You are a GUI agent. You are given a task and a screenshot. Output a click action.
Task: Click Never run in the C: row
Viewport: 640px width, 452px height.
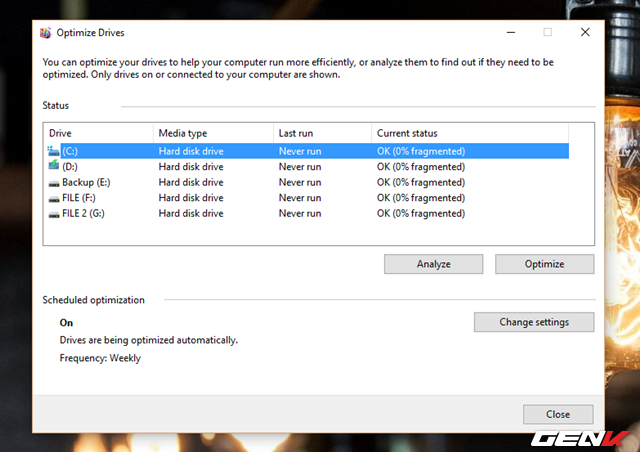tap(300, 151)
